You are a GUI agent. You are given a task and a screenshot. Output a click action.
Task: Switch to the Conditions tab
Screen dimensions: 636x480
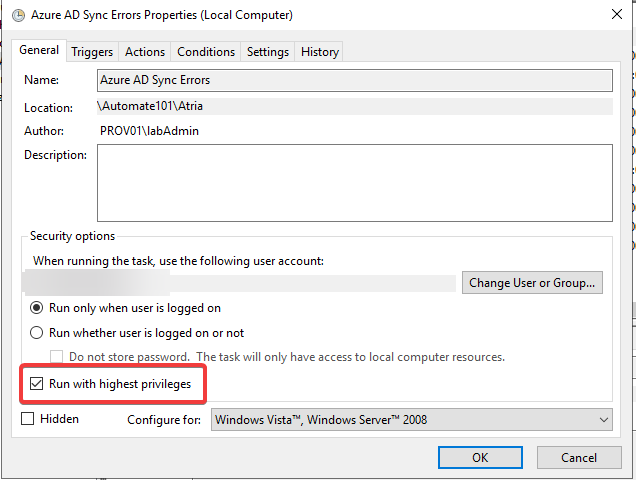point(206,52)
